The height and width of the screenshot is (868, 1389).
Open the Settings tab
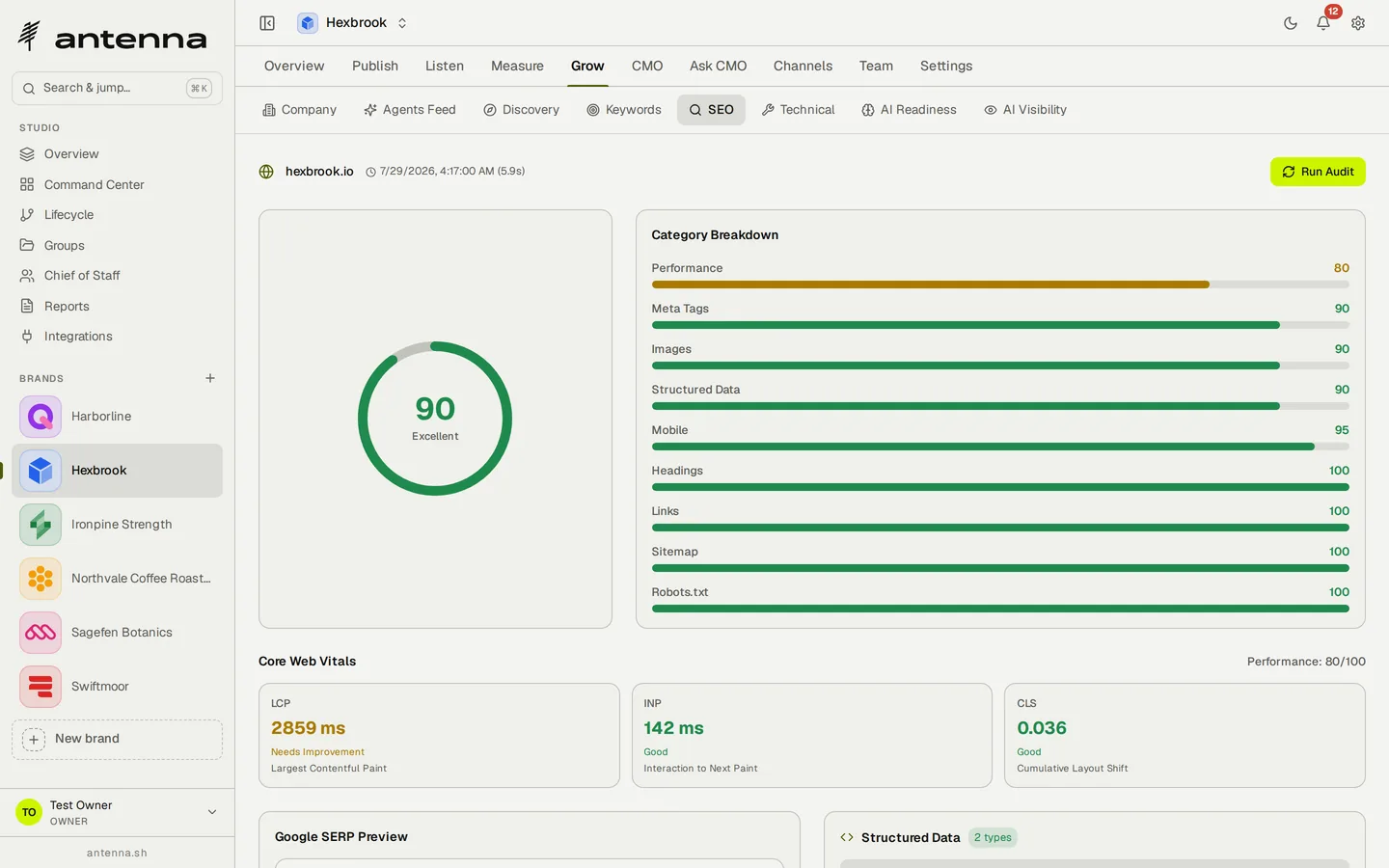click(946, 66)
